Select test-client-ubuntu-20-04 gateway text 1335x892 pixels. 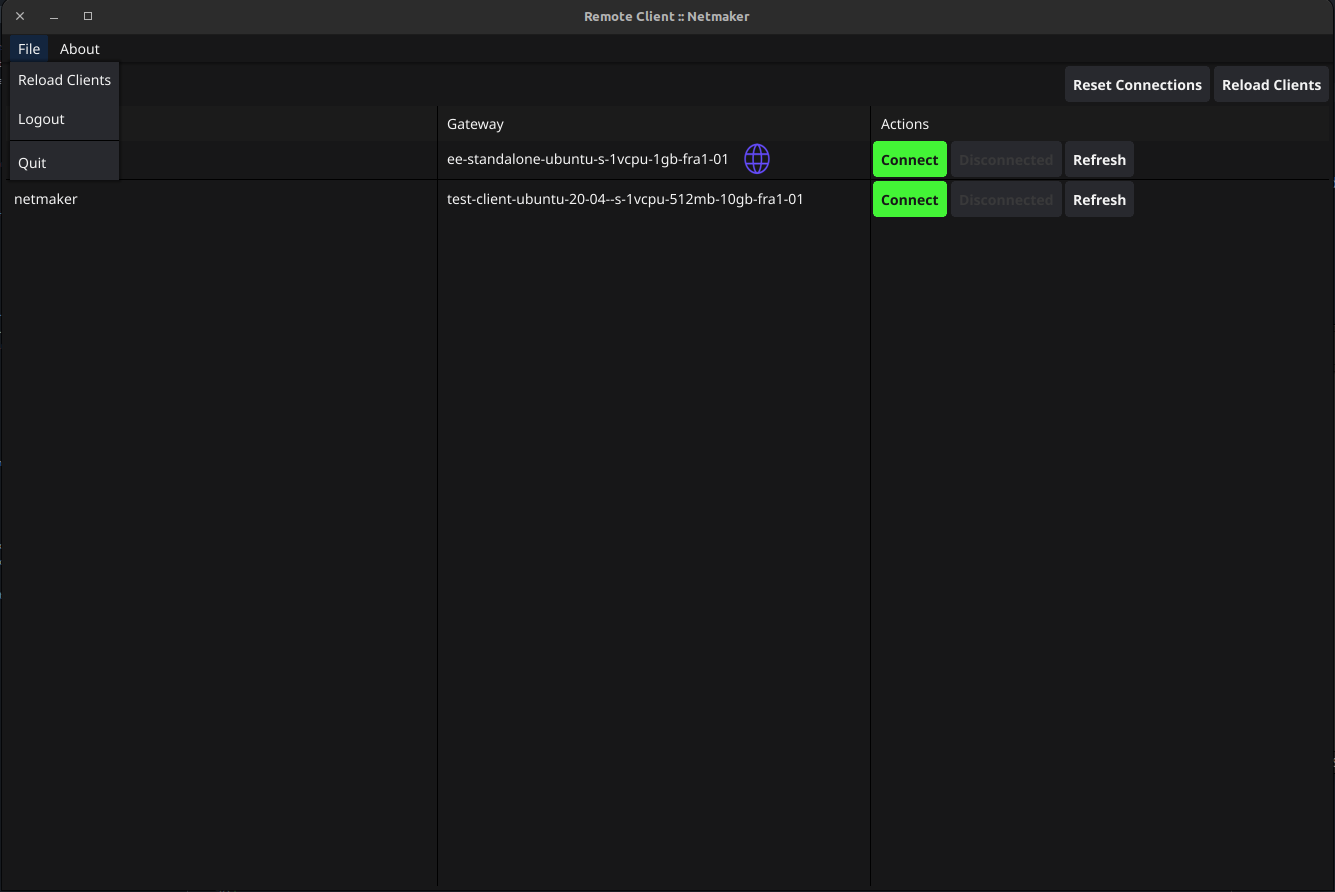click(x=625, y=199)
